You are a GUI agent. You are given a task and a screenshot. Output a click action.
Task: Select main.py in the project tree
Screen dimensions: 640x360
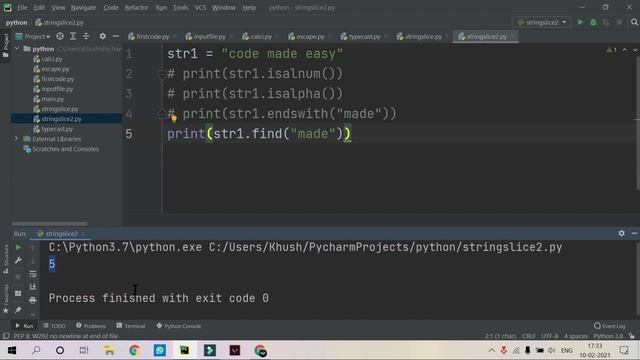coord(53,99)
